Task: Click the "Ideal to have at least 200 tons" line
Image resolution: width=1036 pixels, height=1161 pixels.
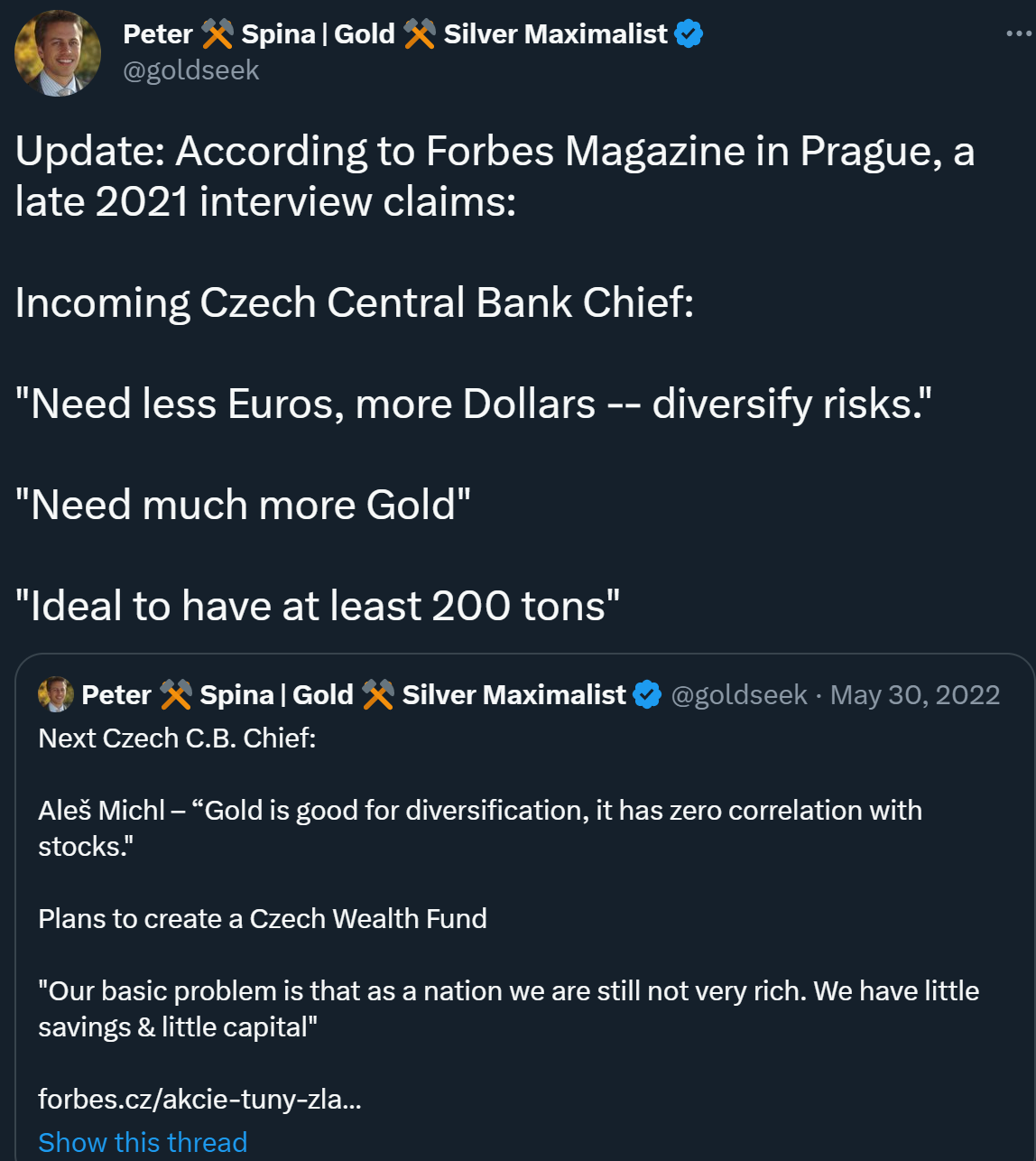Action: [x=318, y=606]
